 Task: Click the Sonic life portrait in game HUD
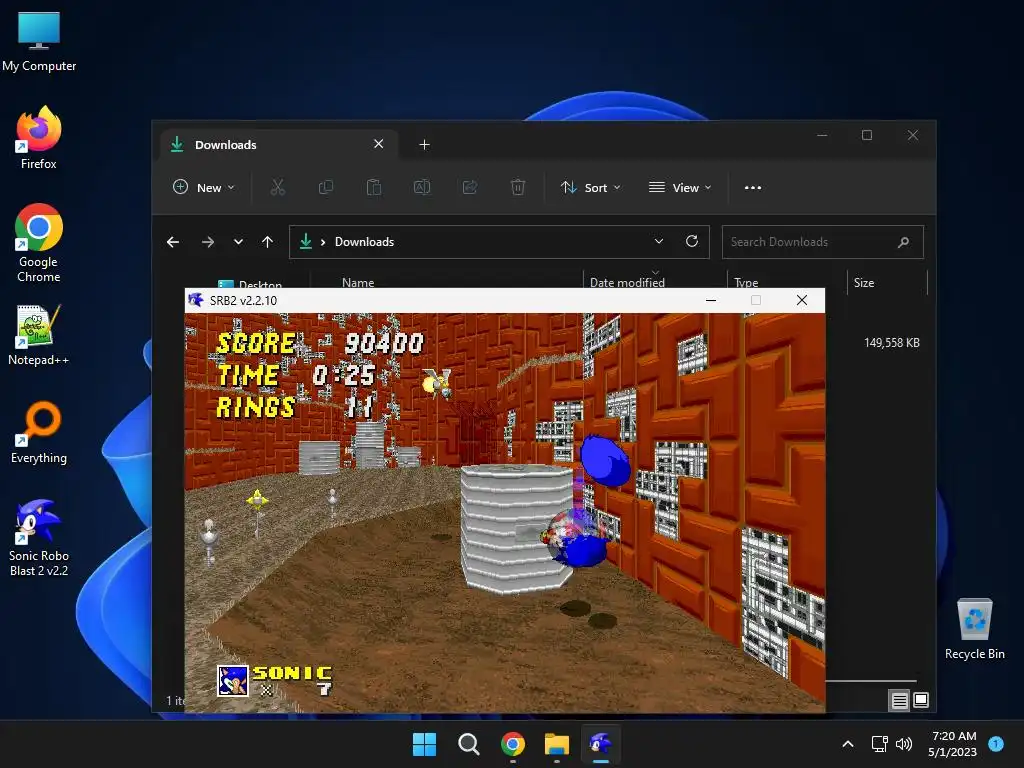[232, 680]
